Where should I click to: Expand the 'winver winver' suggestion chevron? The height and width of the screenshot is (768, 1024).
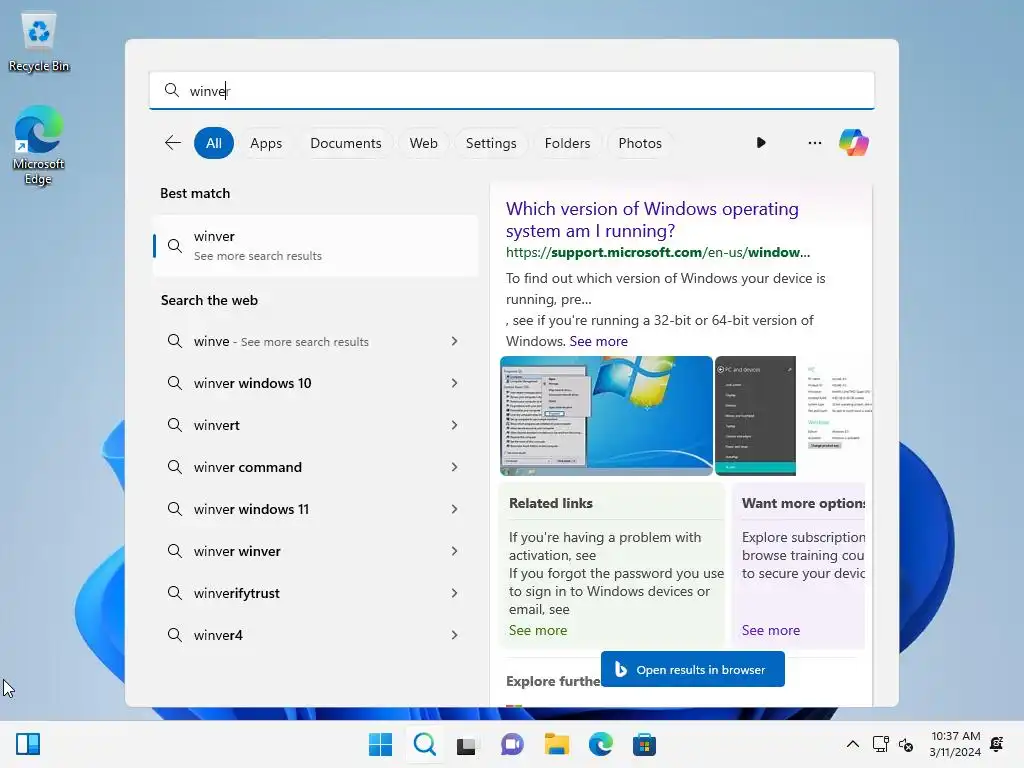[455, 551]
